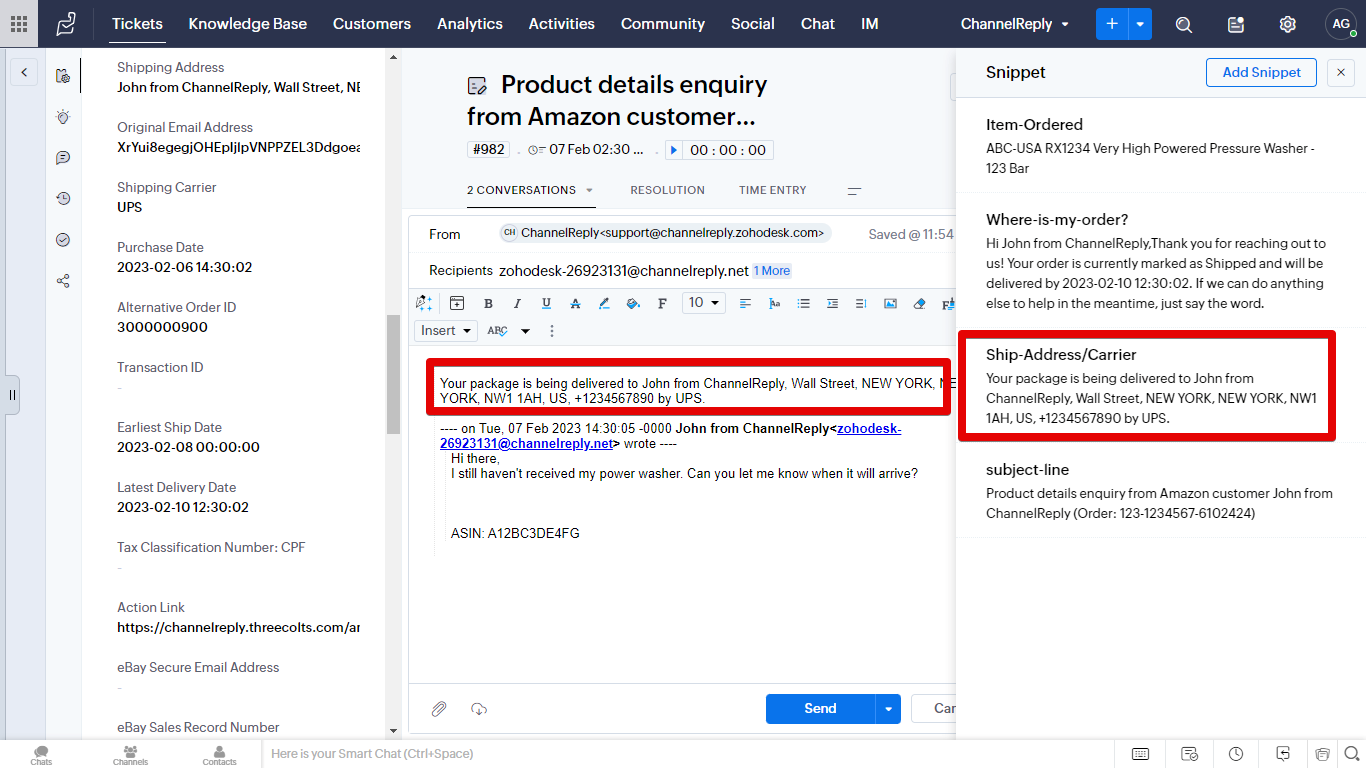This screenshot has height=768, width=1366.
Task: Click the Zia AI writing assistant icon
Action: click(x=424, y=303)
